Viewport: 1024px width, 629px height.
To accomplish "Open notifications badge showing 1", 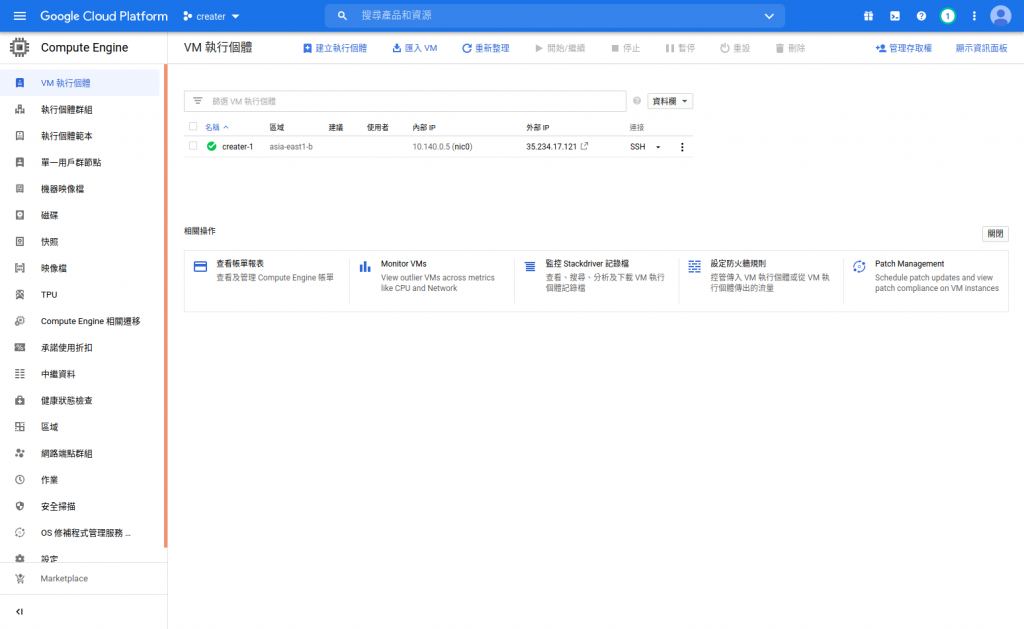I will tap(948, 16).
